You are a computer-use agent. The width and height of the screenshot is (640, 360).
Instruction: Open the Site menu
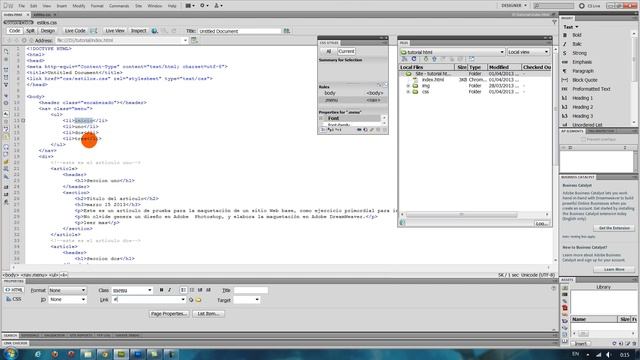point(139,6)
